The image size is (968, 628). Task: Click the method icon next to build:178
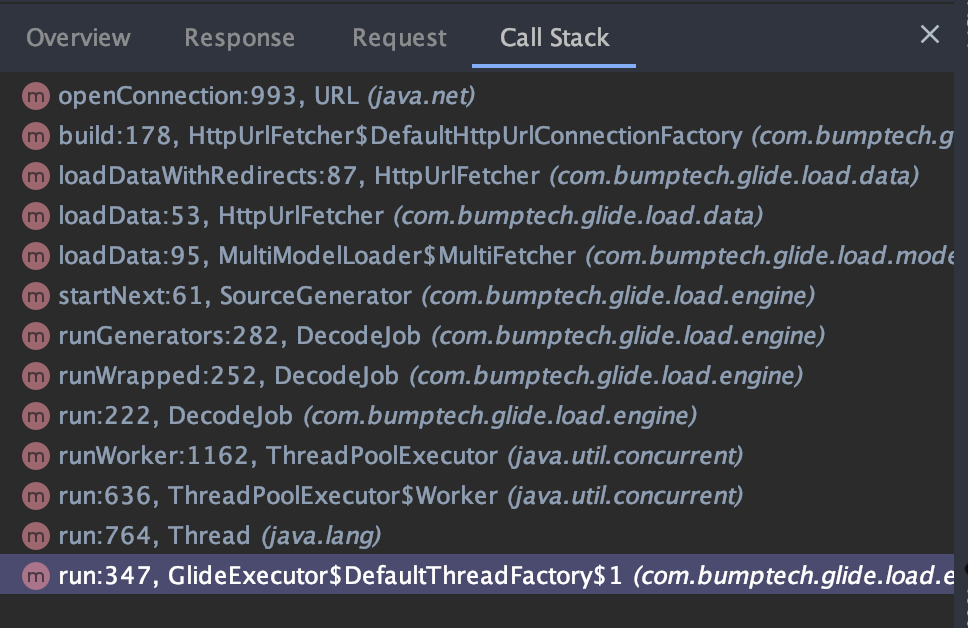pyautogui.click(x=36, y=136)
